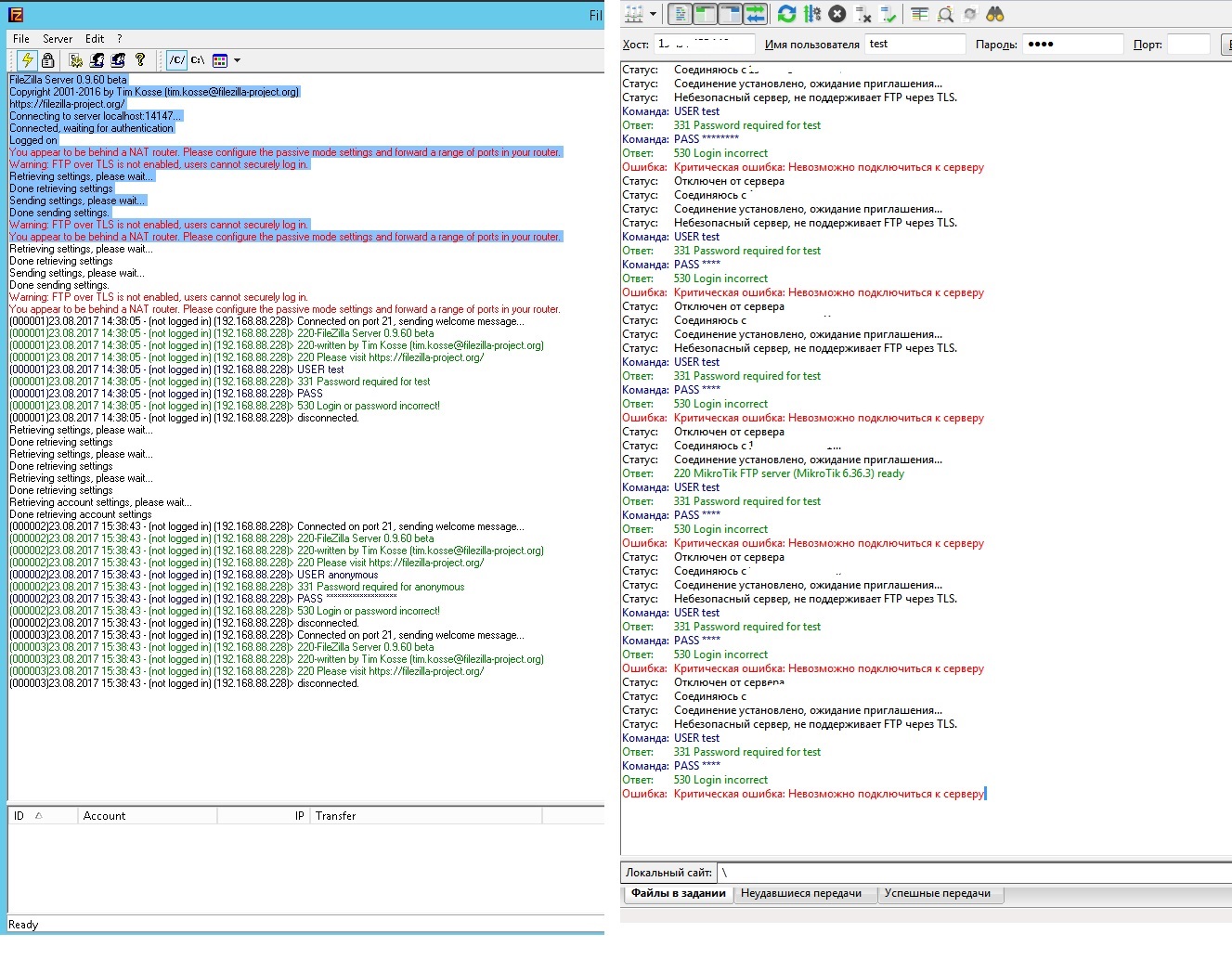Viewport: 1232px width, 959px height.
Task: Click the 'Logged on' log line
Action: click(32, 140)
